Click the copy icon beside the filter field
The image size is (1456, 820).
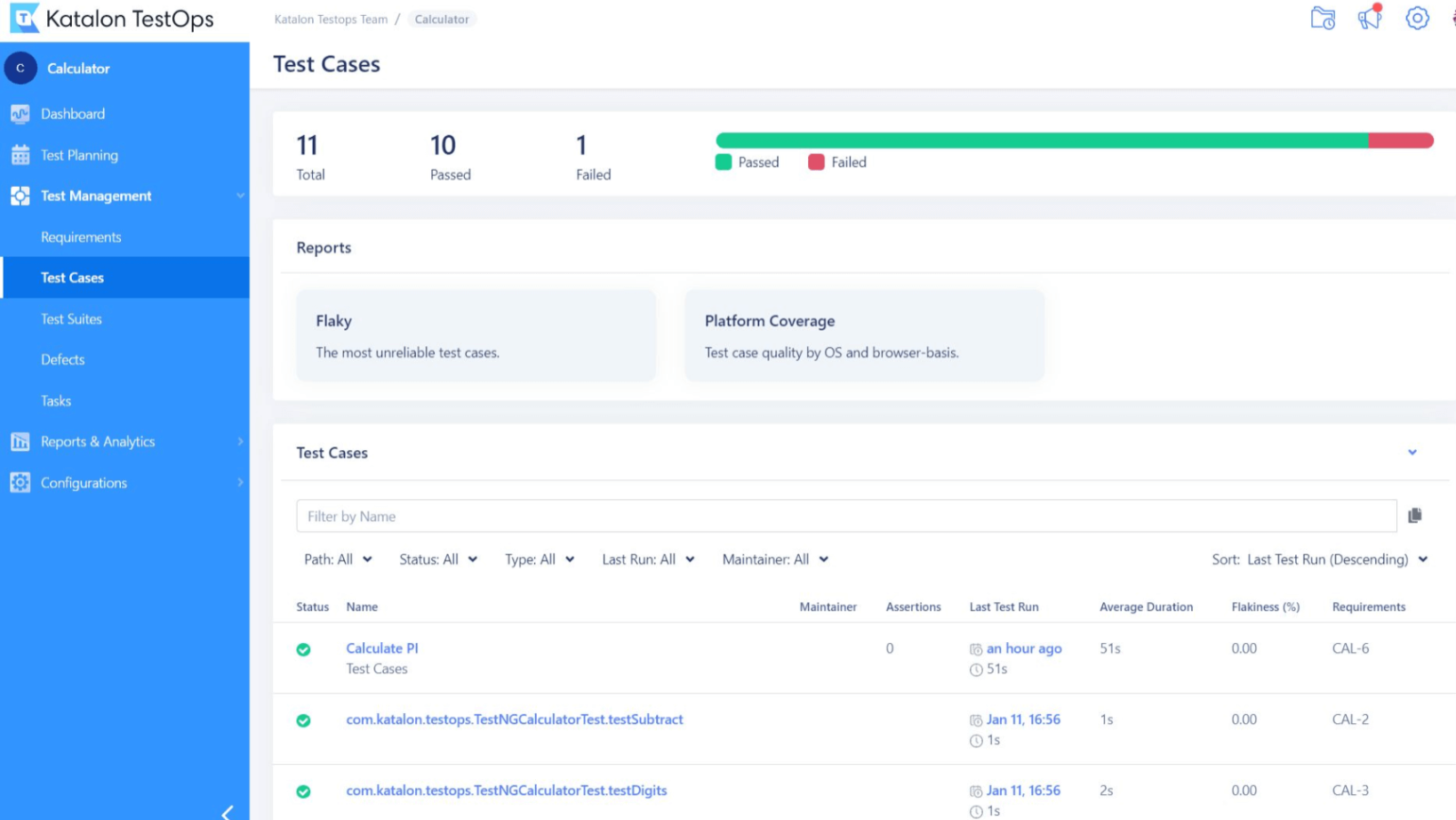[1415, 515]
